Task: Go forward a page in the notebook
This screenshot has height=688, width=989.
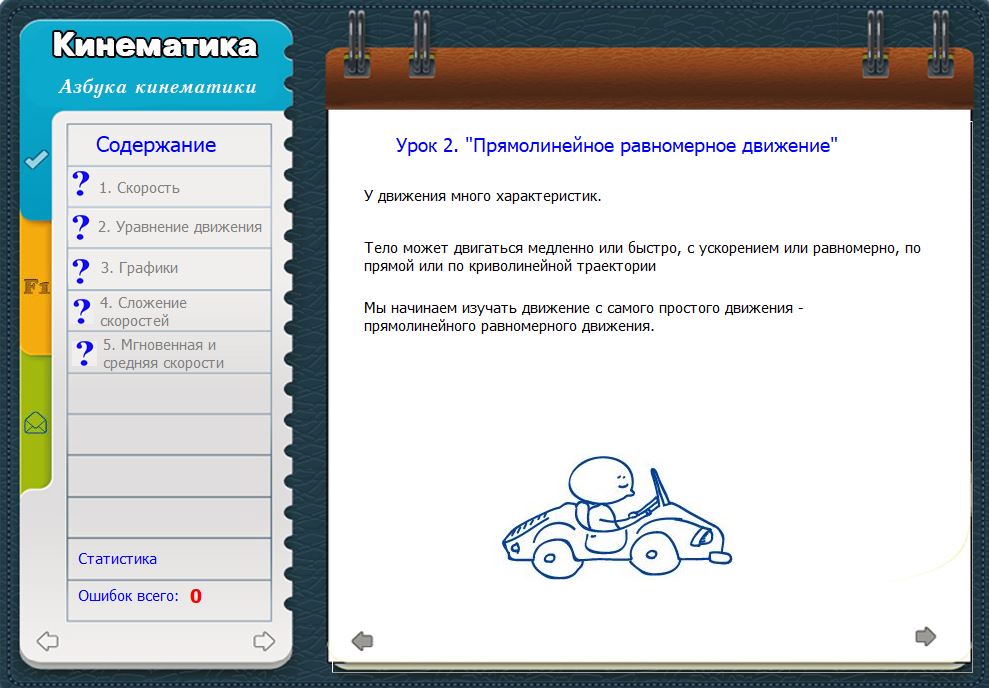Action: tap(925, 636)
